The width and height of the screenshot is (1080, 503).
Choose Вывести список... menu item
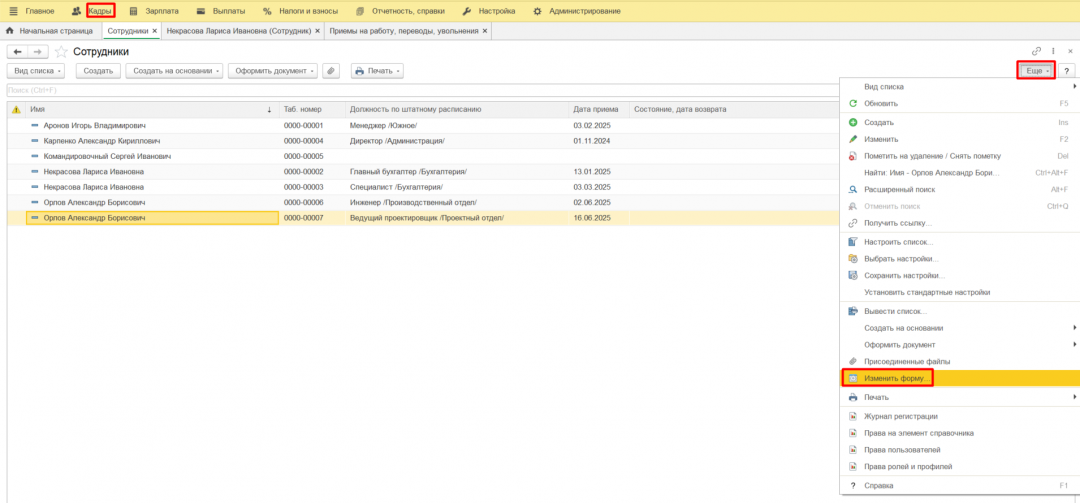tap(960, 311)
